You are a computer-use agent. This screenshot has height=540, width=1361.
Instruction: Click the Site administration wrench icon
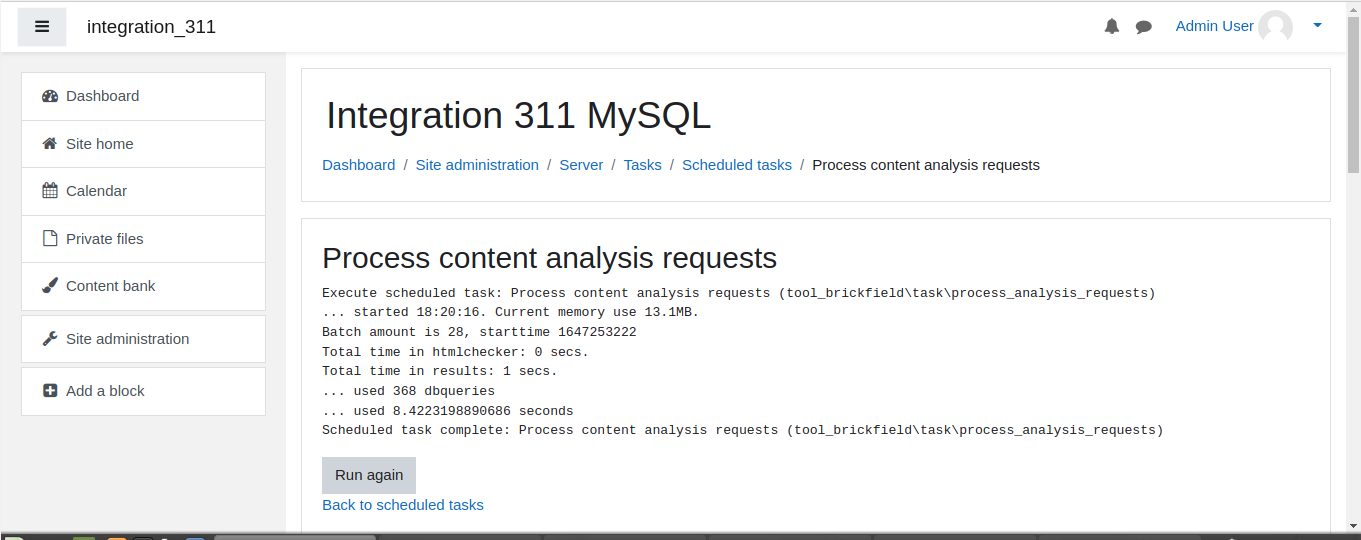50,339
